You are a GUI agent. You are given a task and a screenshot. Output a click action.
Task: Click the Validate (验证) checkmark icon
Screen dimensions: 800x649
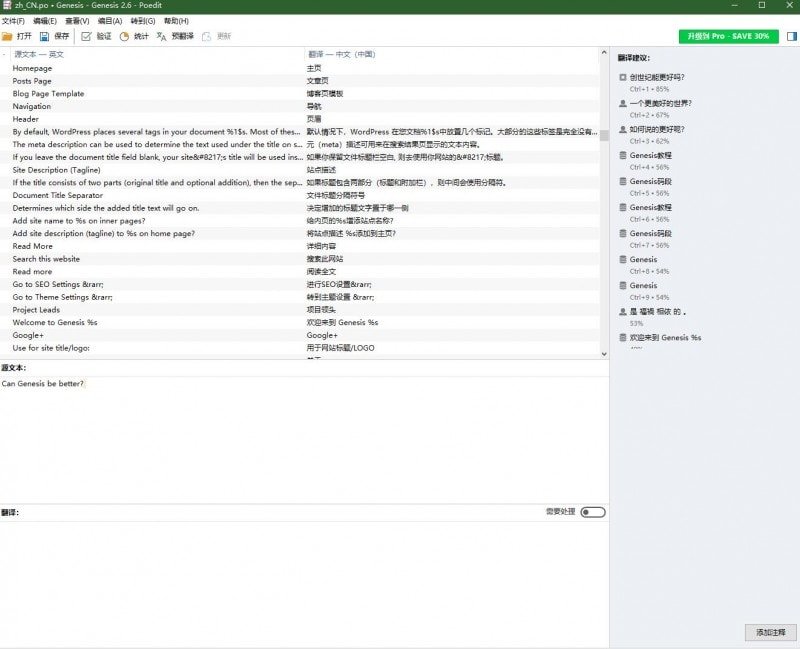point(87,36)
